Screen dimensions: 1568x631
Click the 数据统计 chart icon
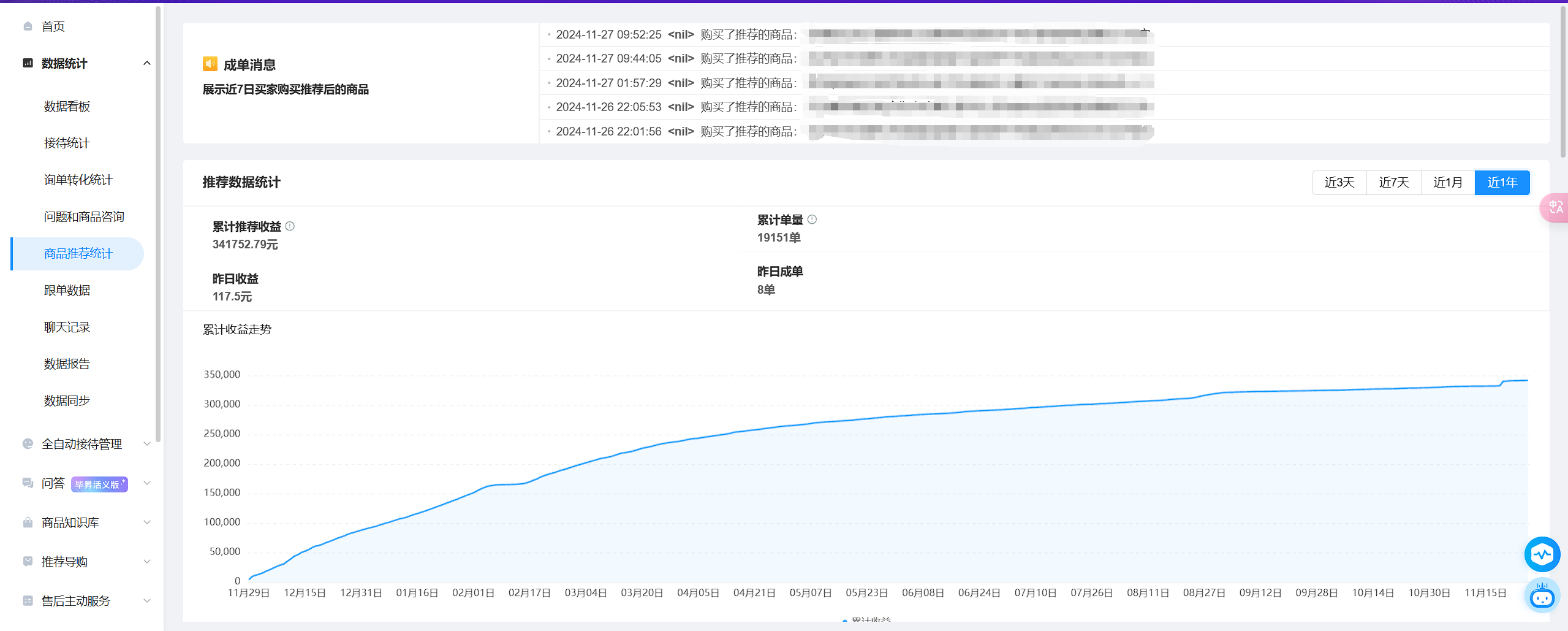[28, 63]
